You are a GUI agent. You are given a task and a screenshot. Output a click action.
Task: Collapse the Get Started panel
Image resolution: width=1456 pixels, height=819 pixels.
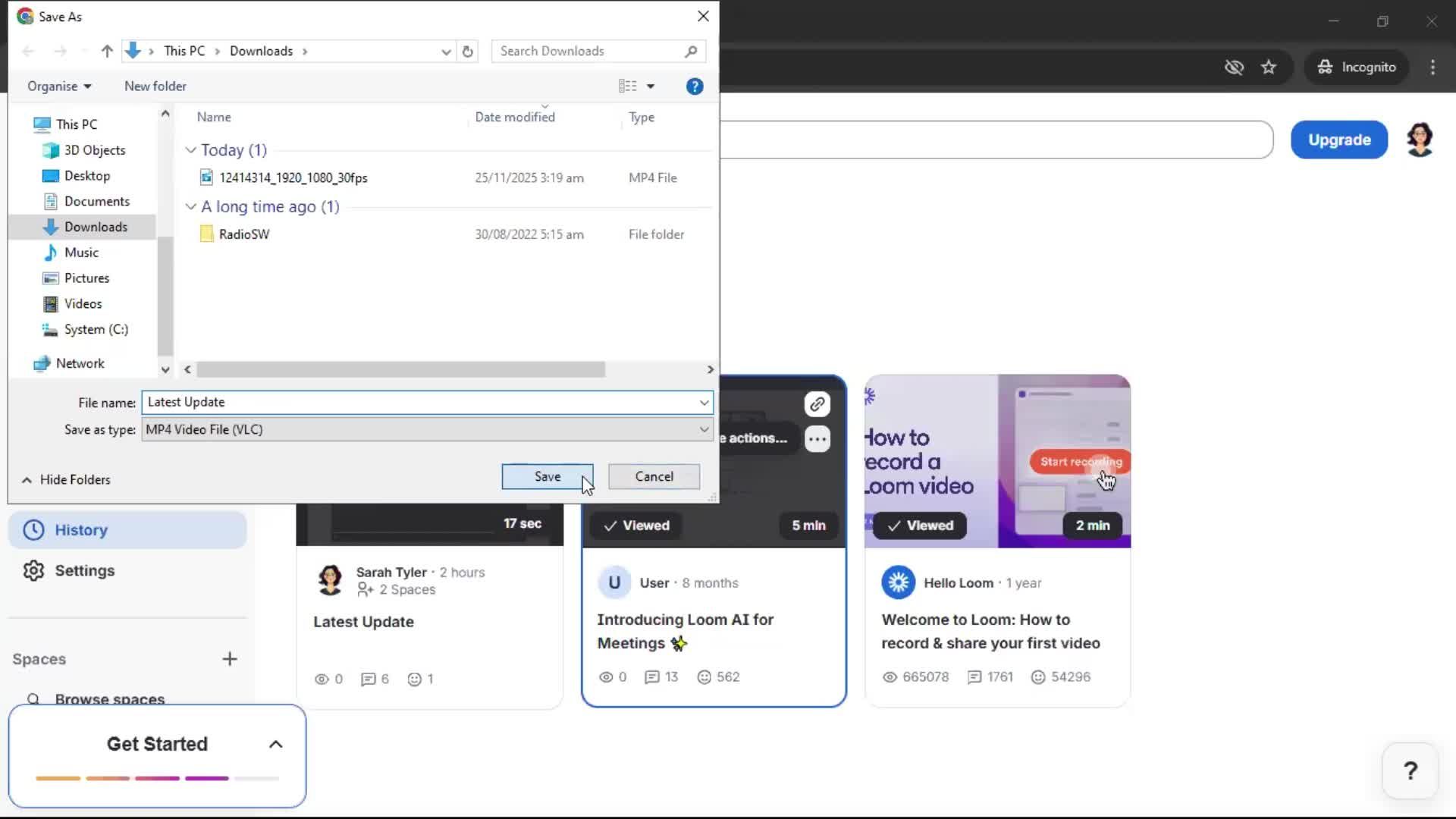point(275,744)
